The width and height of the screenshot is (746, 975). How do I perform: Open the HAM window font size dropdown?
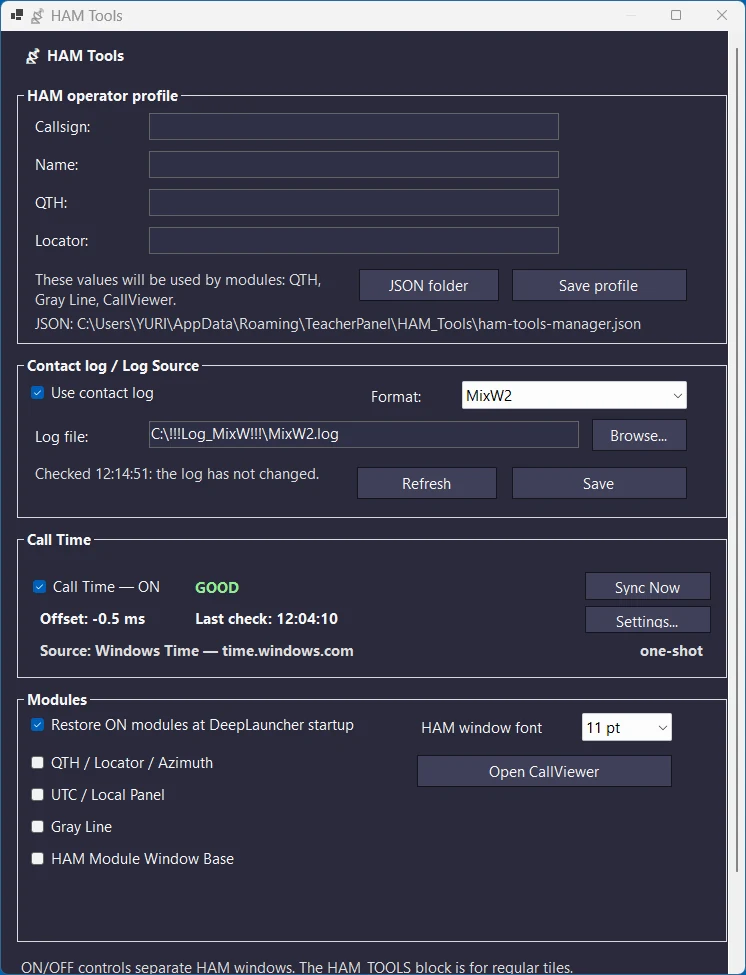coord(627,728)
